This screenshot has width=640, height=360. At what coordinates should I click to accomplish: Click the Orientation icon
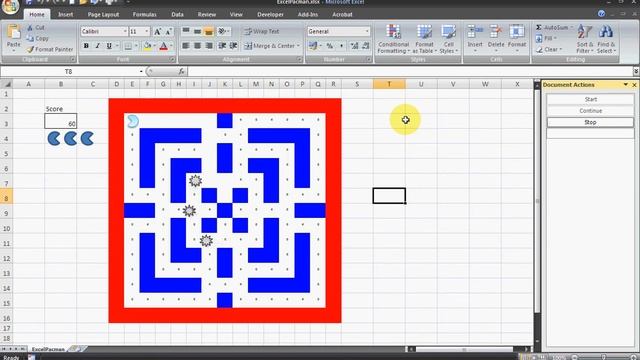[222, 31]
